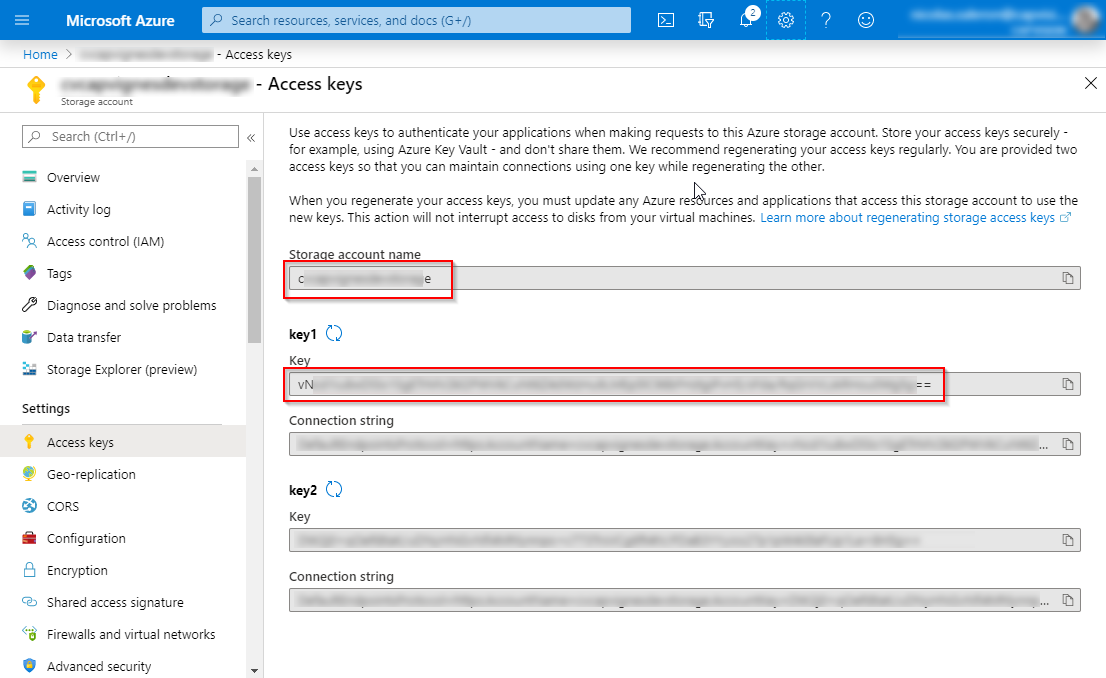
Task: Click the top search resources field
Action: [x=416, y=20]
